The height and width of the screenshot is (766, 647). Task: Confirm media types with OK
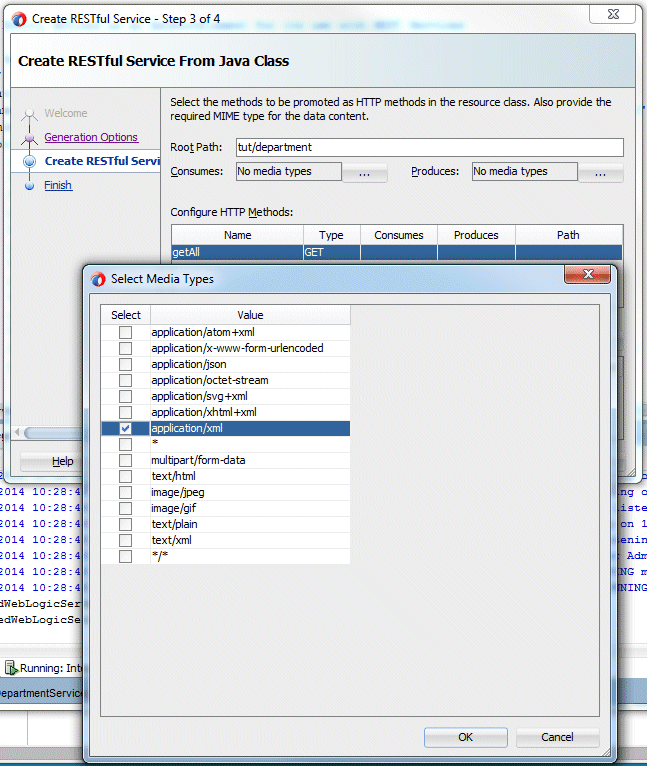[466, 737]
